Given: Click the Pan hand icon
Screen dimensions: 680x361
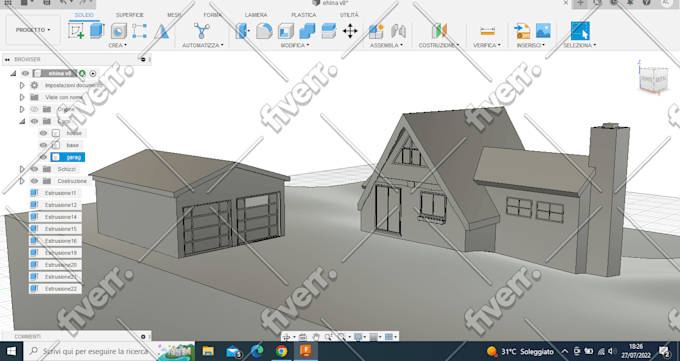Looking at the screenshot, I should 316,337.
